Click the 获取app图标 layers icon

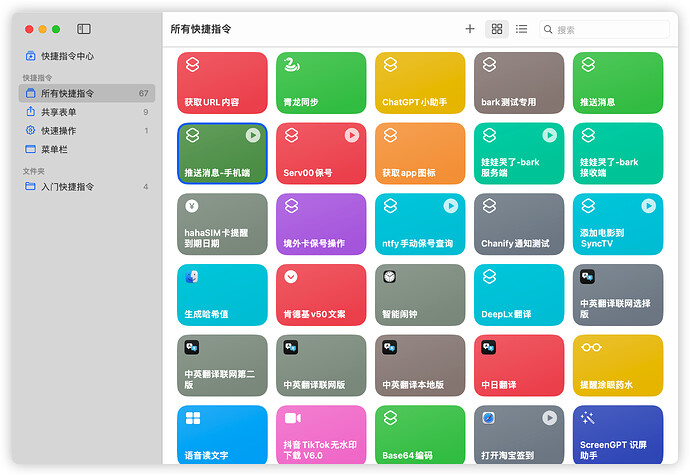390,135
